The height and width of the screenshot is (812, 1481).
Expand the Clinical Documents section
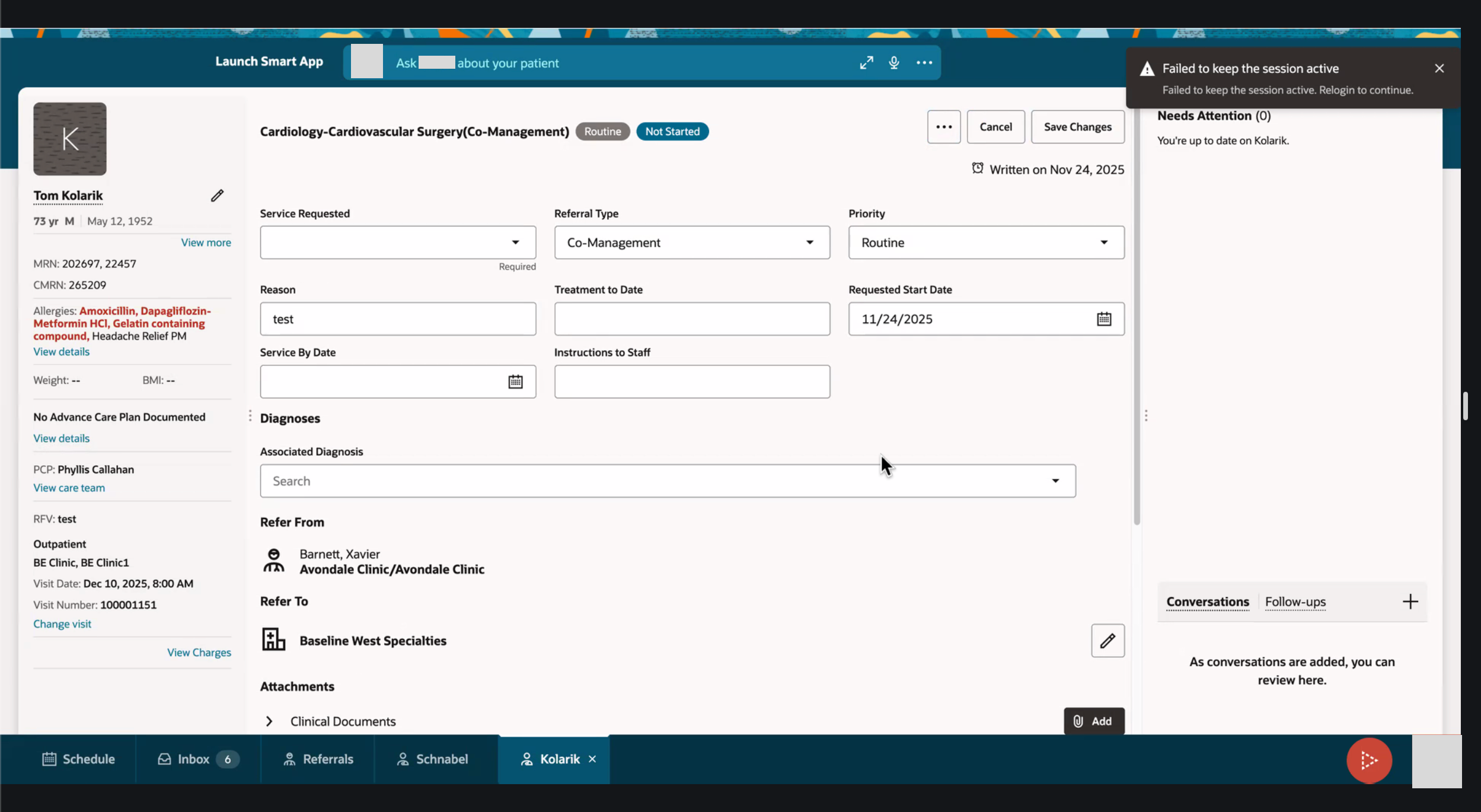click(269, 721)
